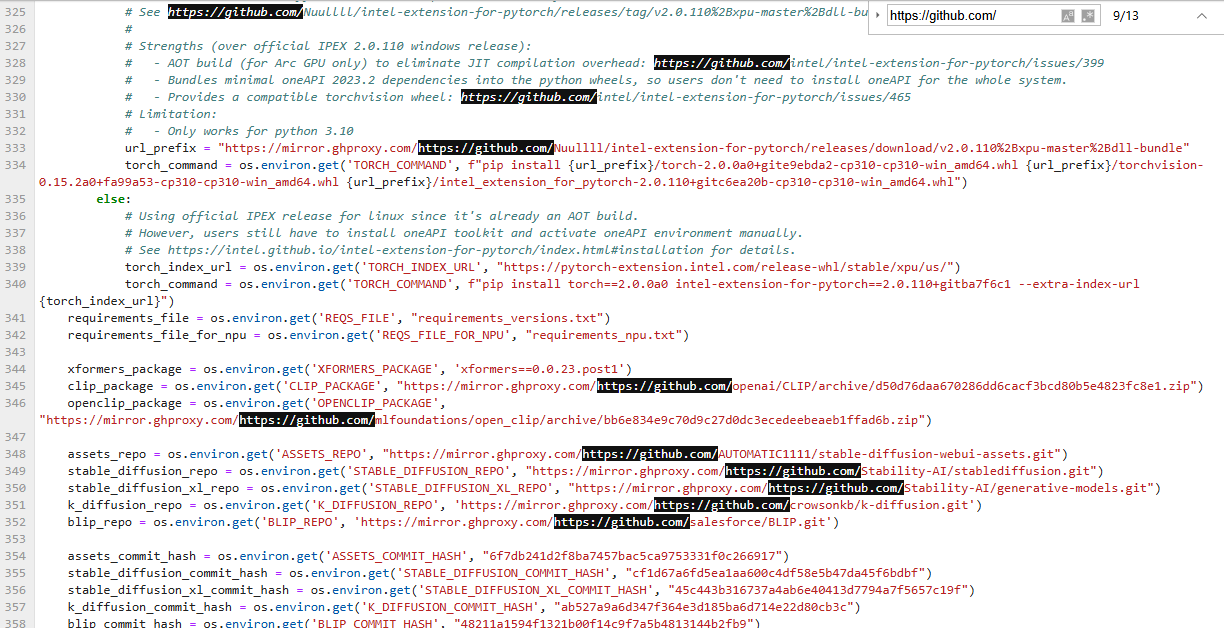Viewport: 1224px width, 628px height.
Task: Click 'Bundles minimal oneAPI 2023.2 dependencies' comment
Action: coord(317,80)
